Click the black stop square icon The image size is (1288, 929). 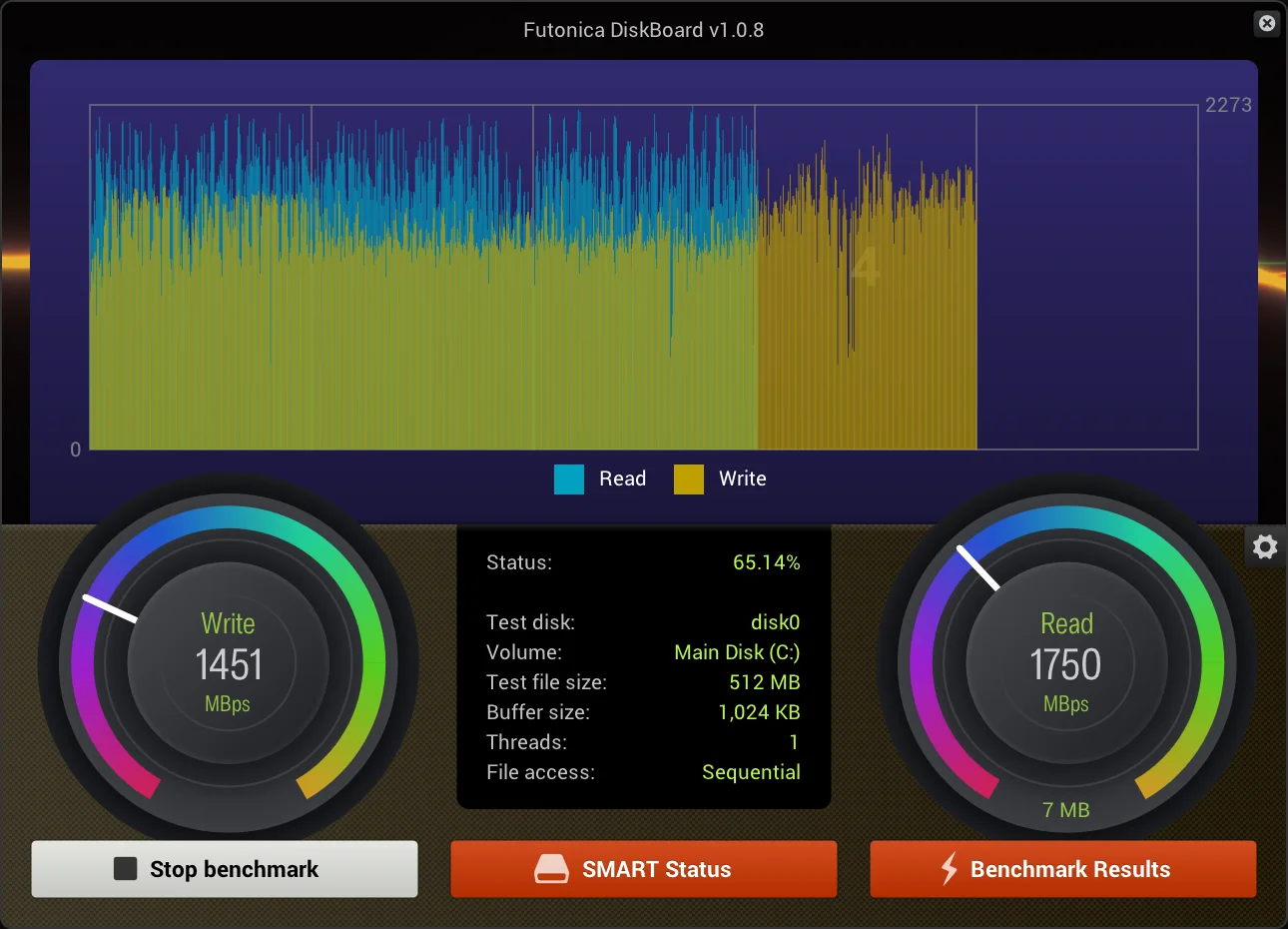125,869
